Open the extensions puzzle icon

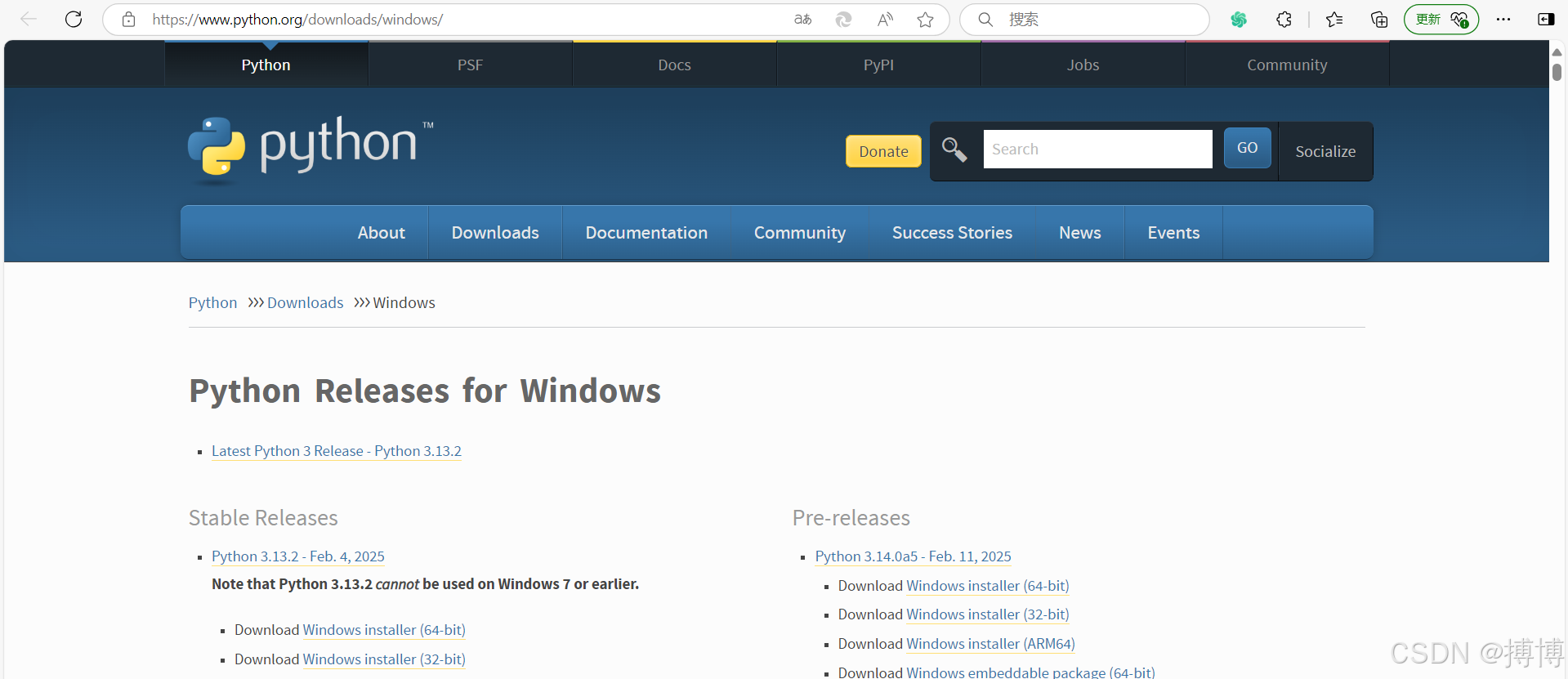(1284, 20)
